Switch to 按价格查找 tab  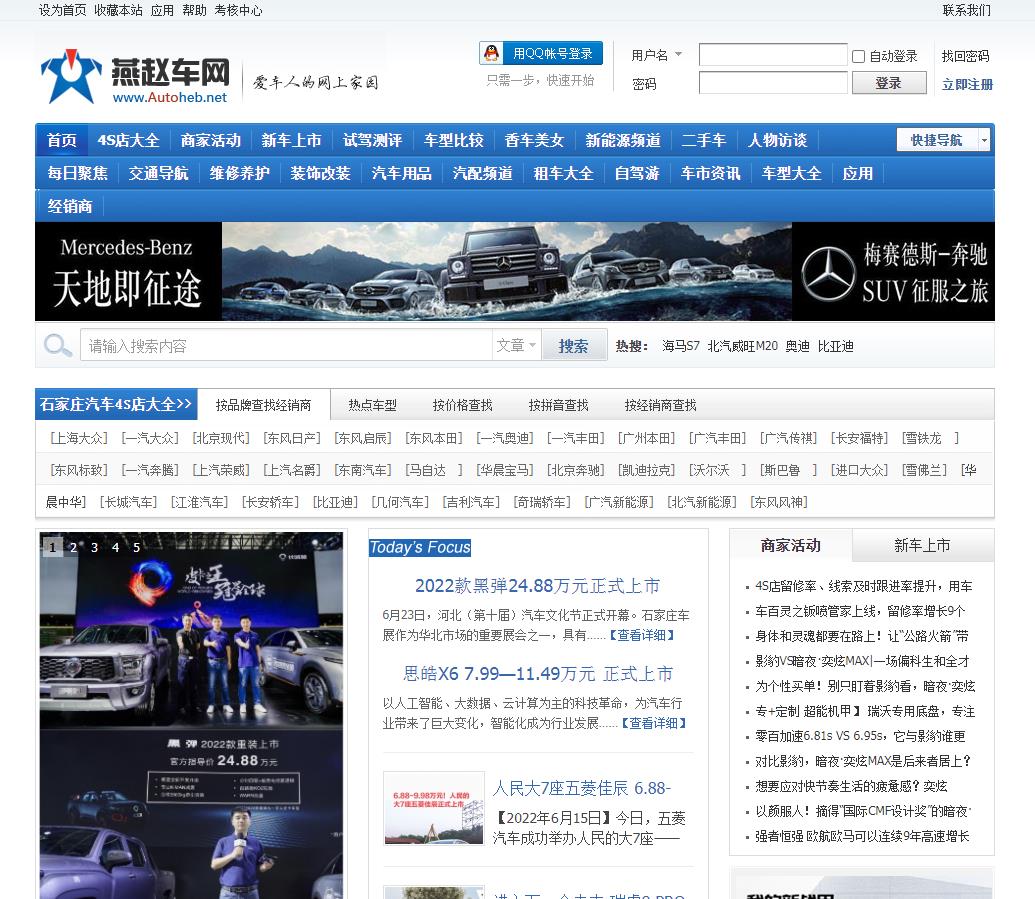pos(462,405)
